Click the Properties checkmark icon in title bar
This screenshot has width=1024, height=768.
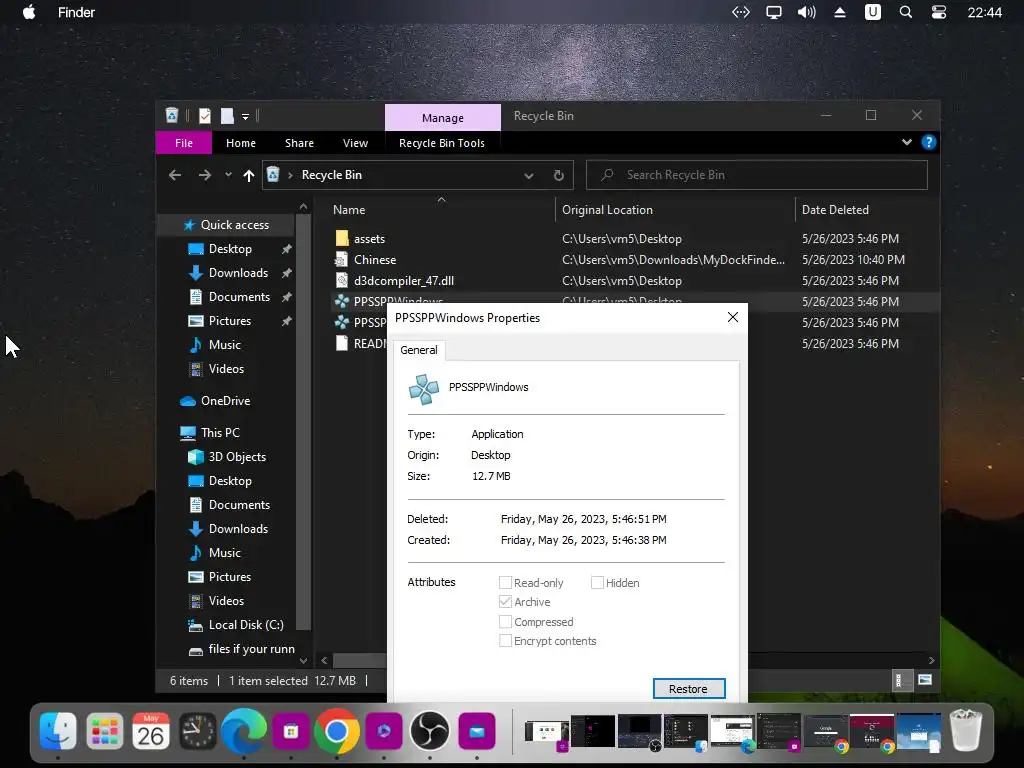pyautogui.click(x=204, y=116)
